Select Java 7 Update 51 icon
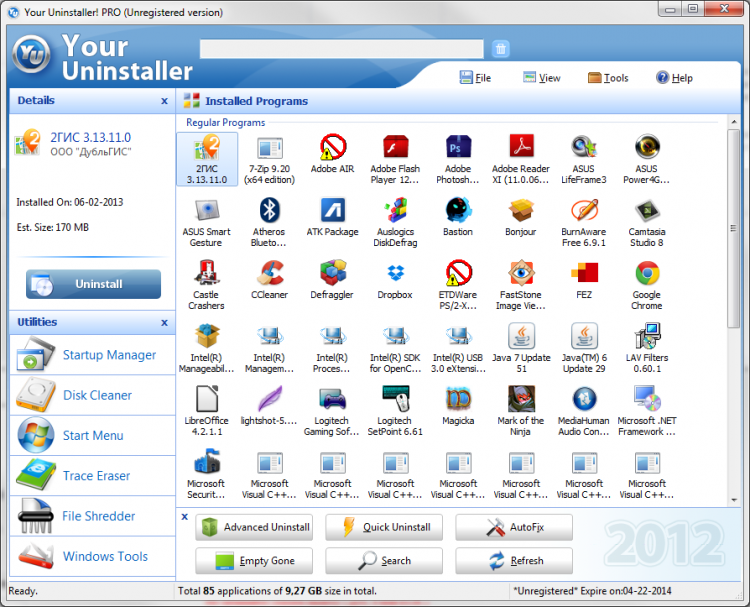This screenshot has width=750, height=607. point(521,336)
